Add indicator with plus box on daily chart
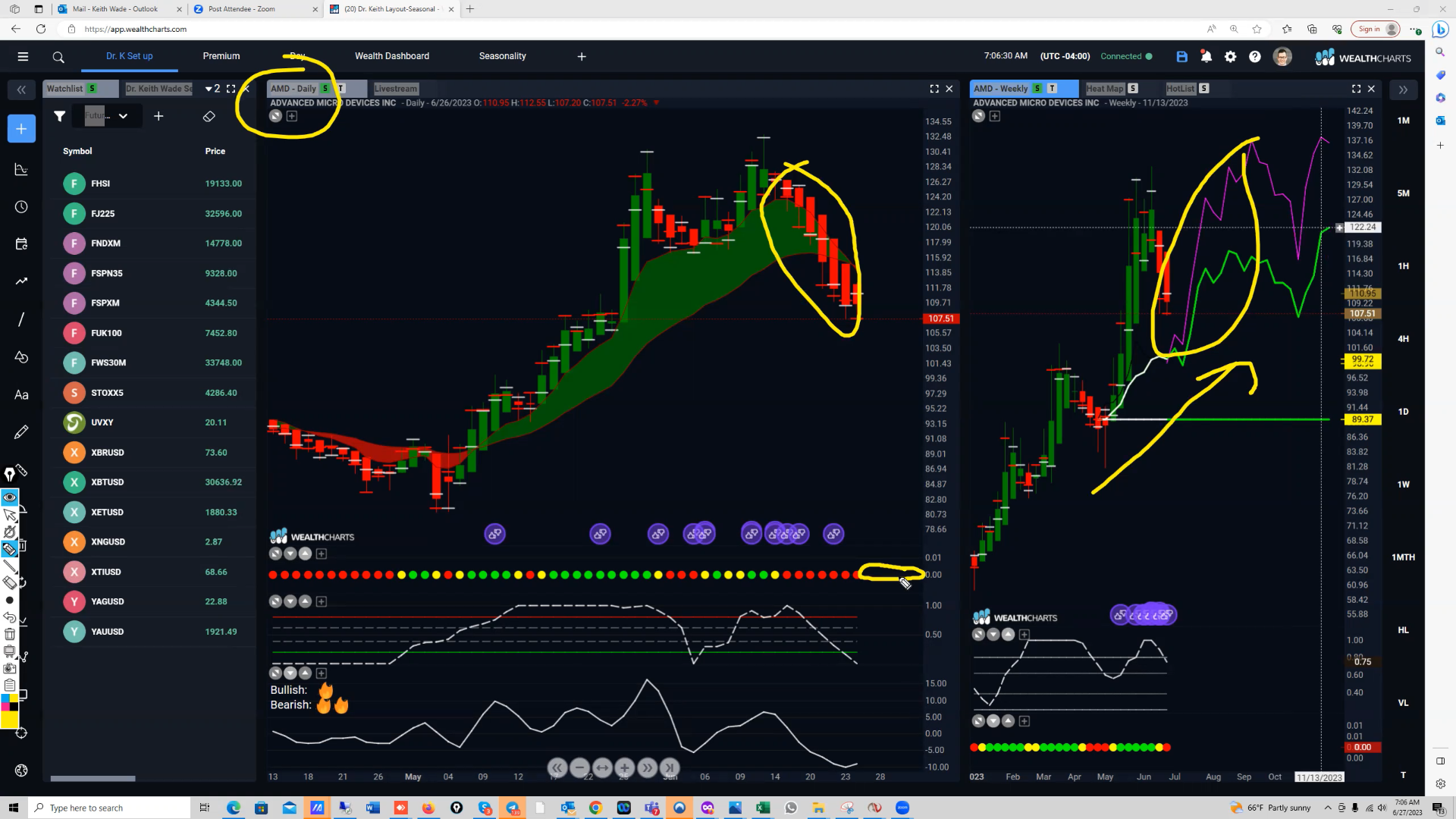Viewport: 1456px width, 819px height. [292, 116]
